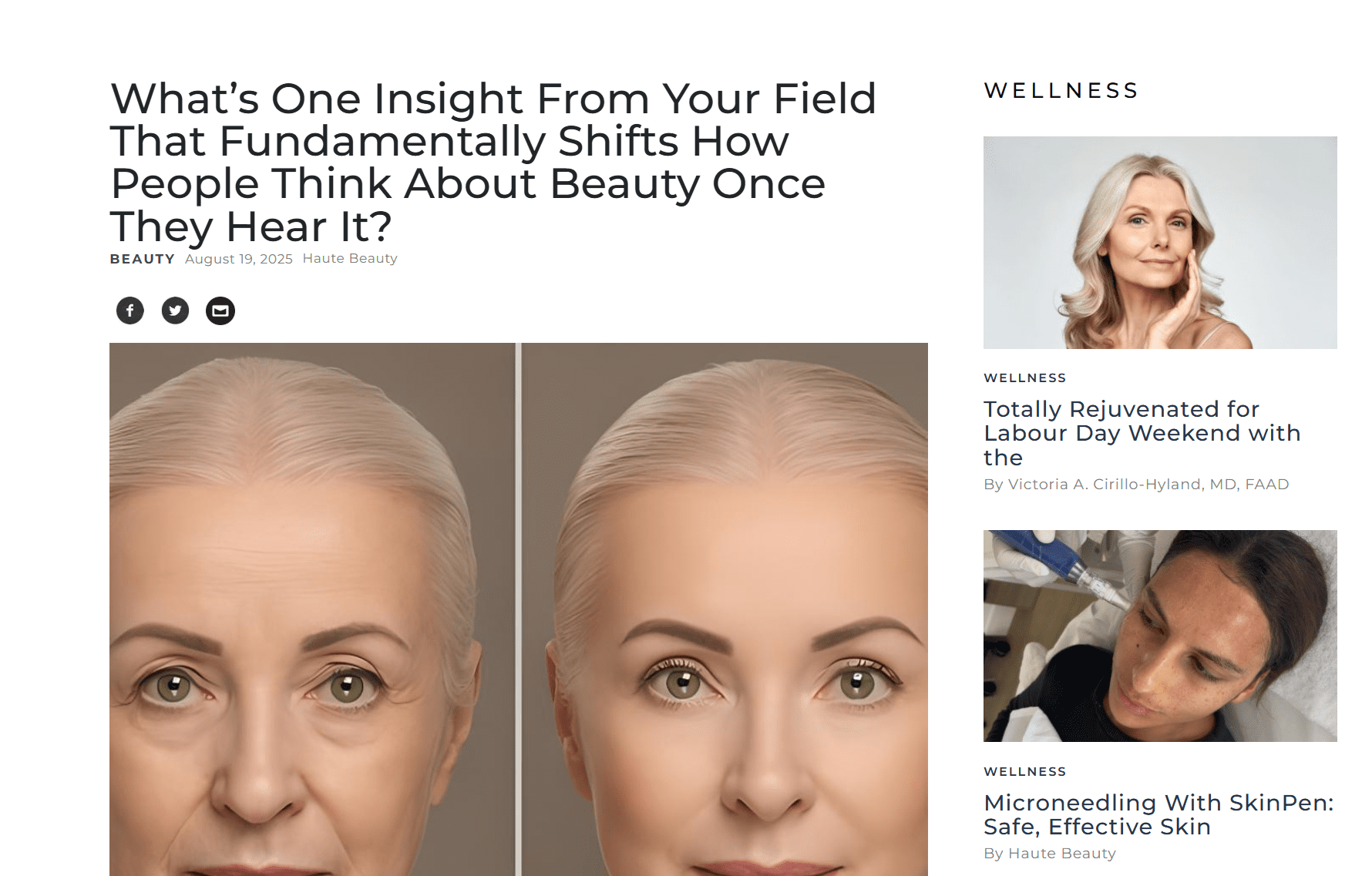
Task: Click WELLNESS tag above Microneedling article
Action: [x=1025, y=771]
